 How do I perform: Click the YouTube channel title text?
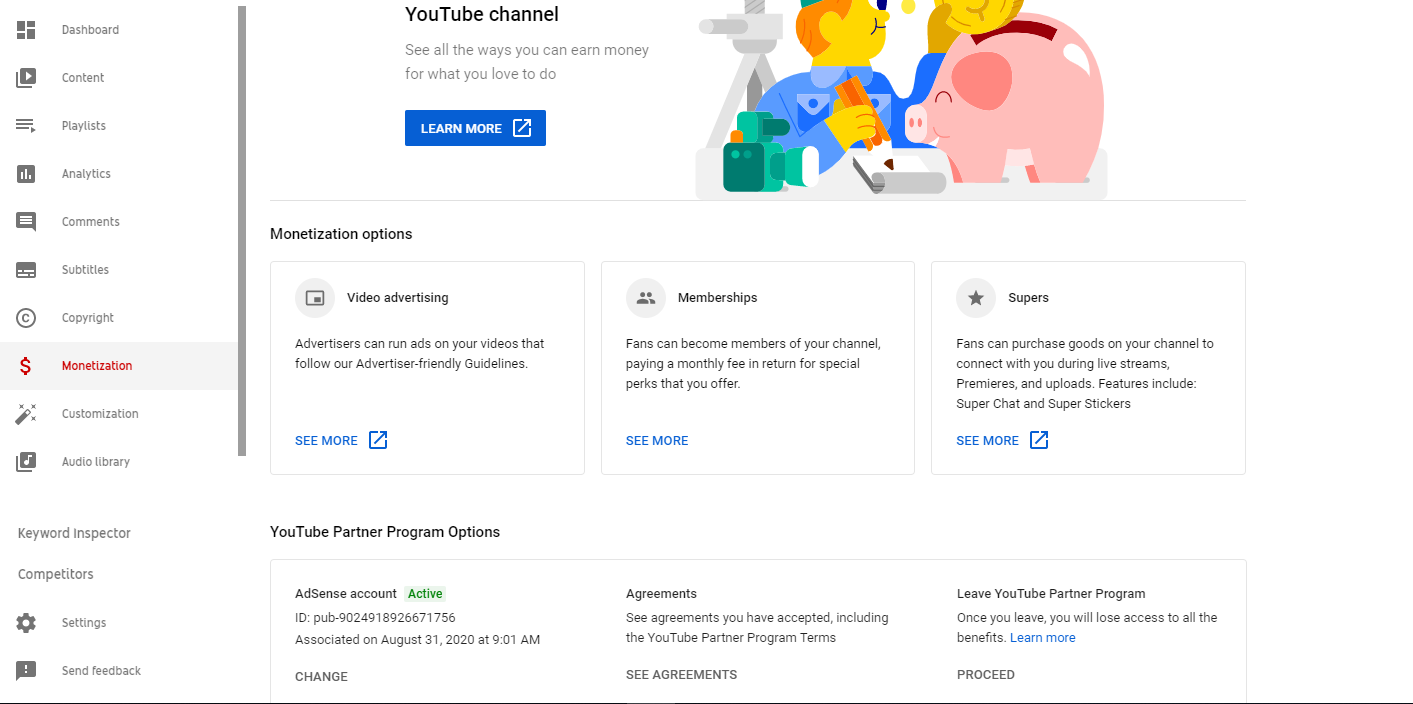pos(482,14)
